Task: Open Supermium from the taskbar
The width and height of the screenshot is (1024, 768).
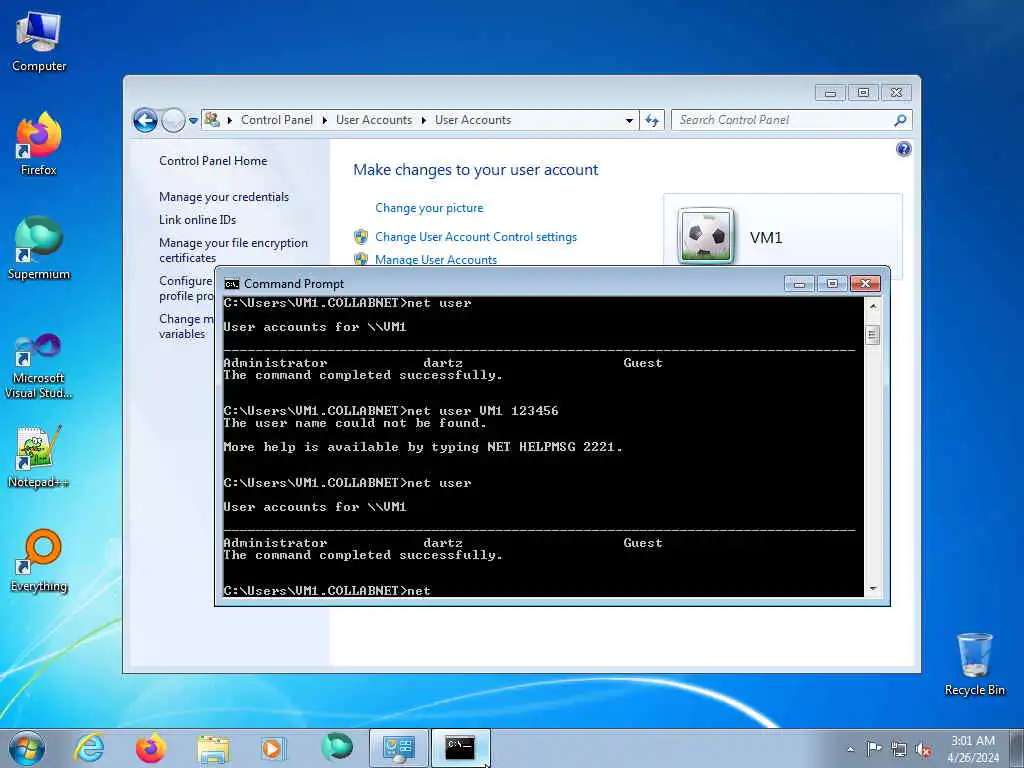Action: point(336,747)
